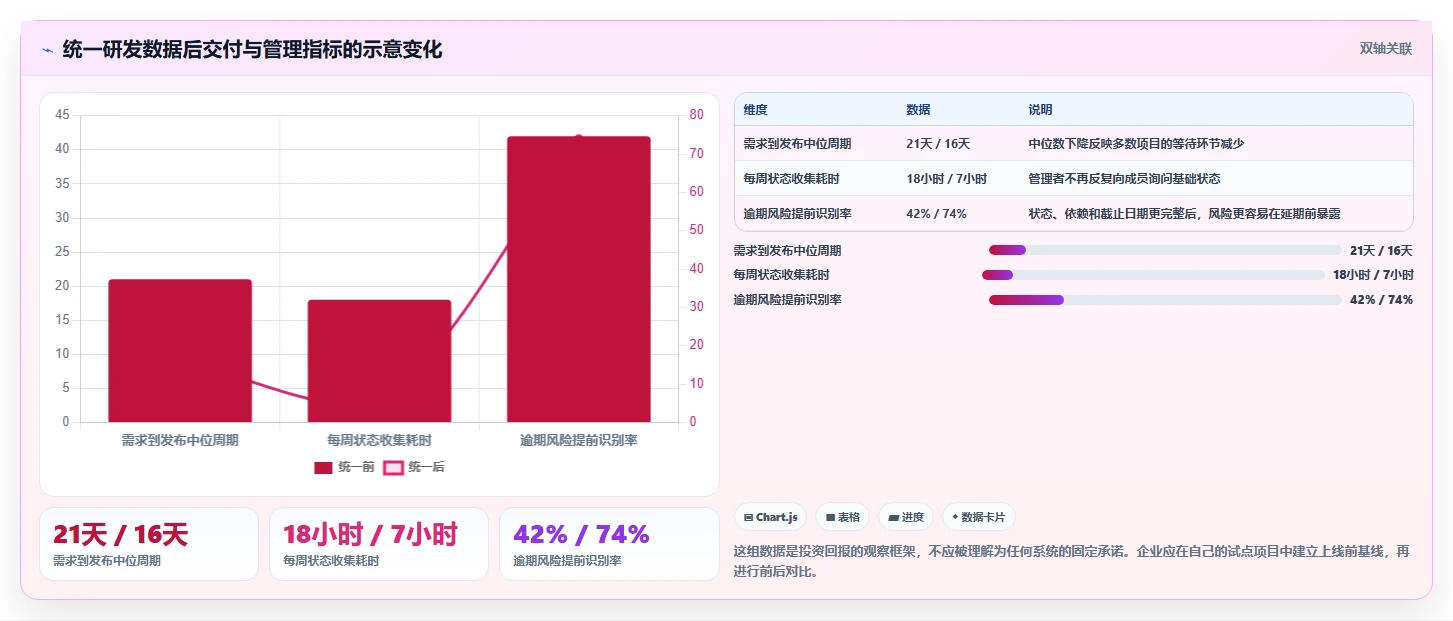The width and height of the screenshot is (1453, 621).
Task: Click the x-axis label 每周状态收集耗时
Action: coord(379,440)
